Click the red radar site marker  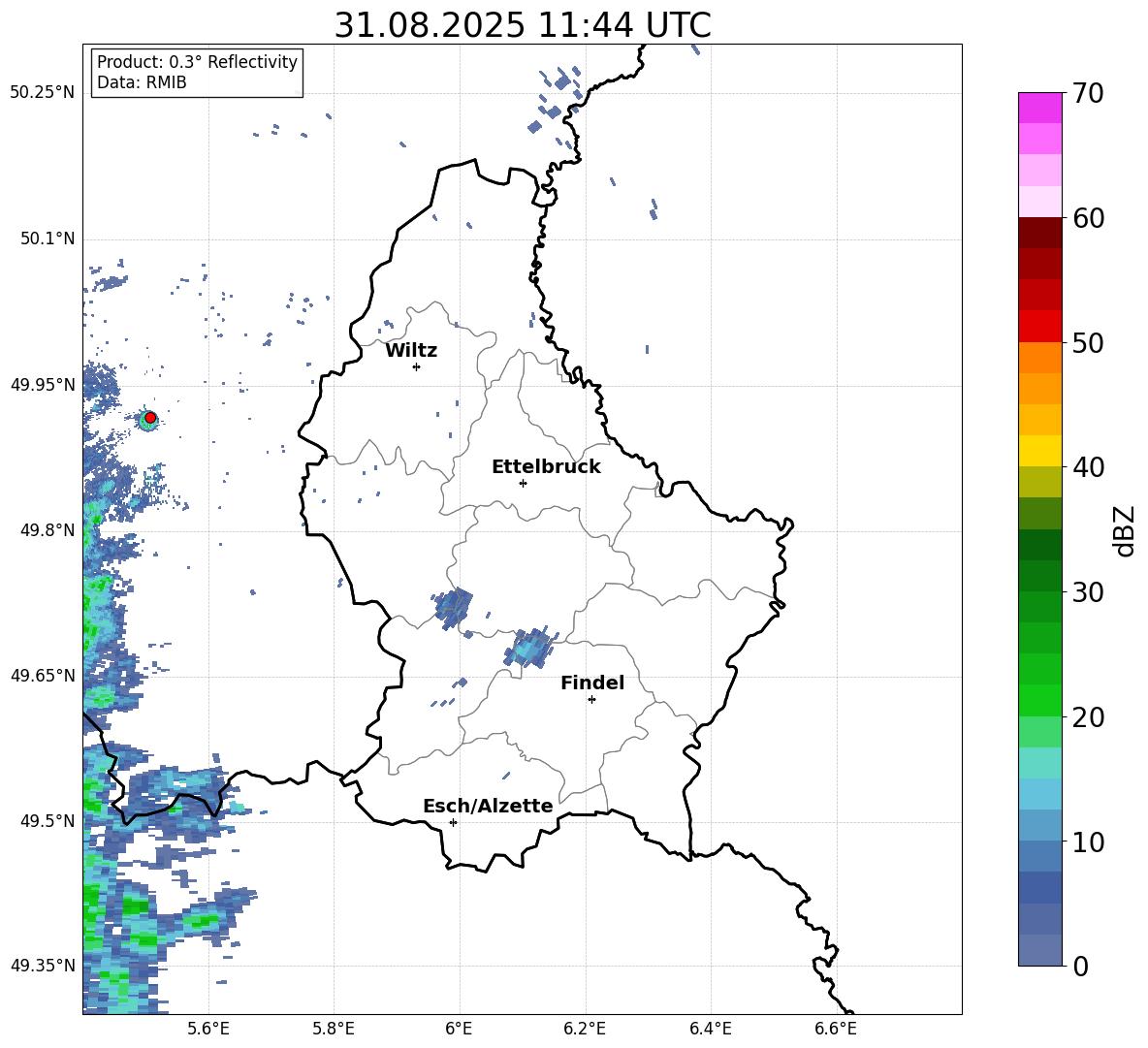tap(150, 418)
